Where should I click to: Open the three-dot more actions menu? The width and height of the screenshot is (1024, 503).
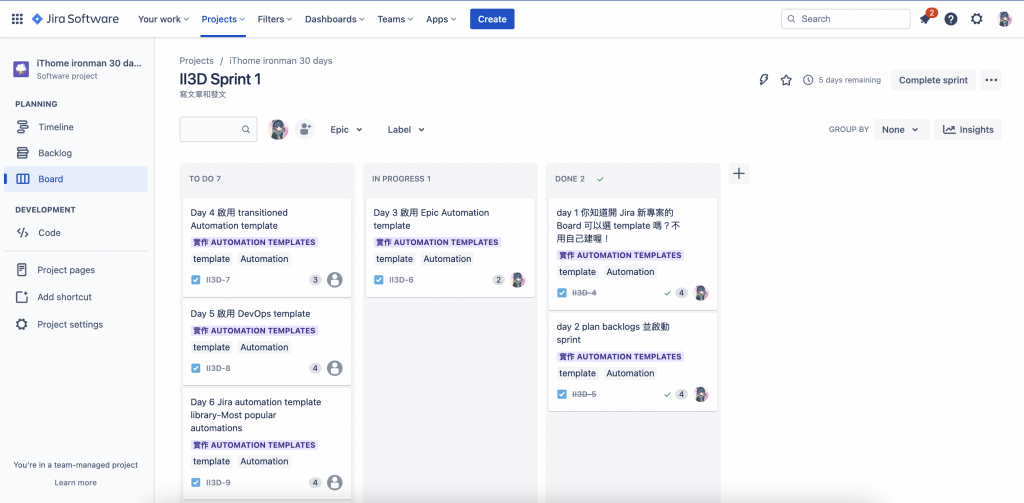click(991, 80)
